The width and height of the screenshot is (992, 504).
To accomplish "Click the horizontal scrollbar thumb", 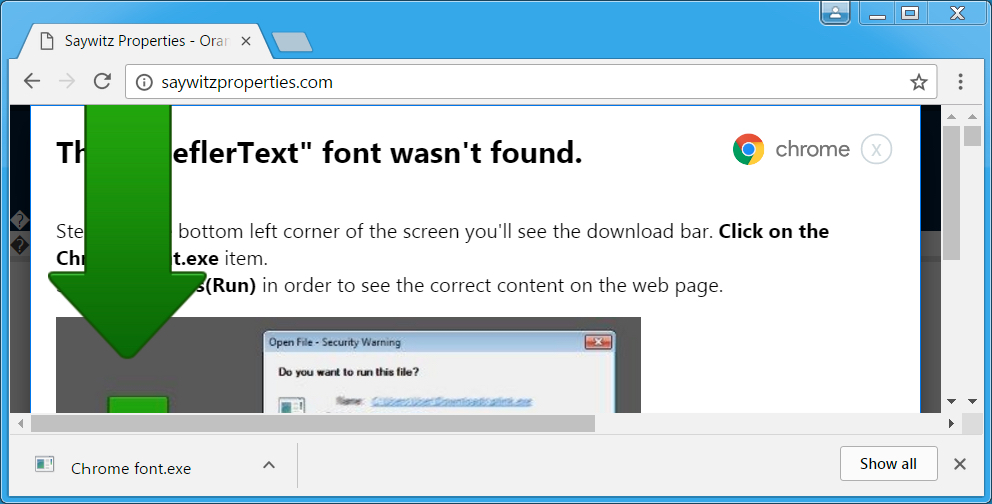I will (x=313, y=424).
